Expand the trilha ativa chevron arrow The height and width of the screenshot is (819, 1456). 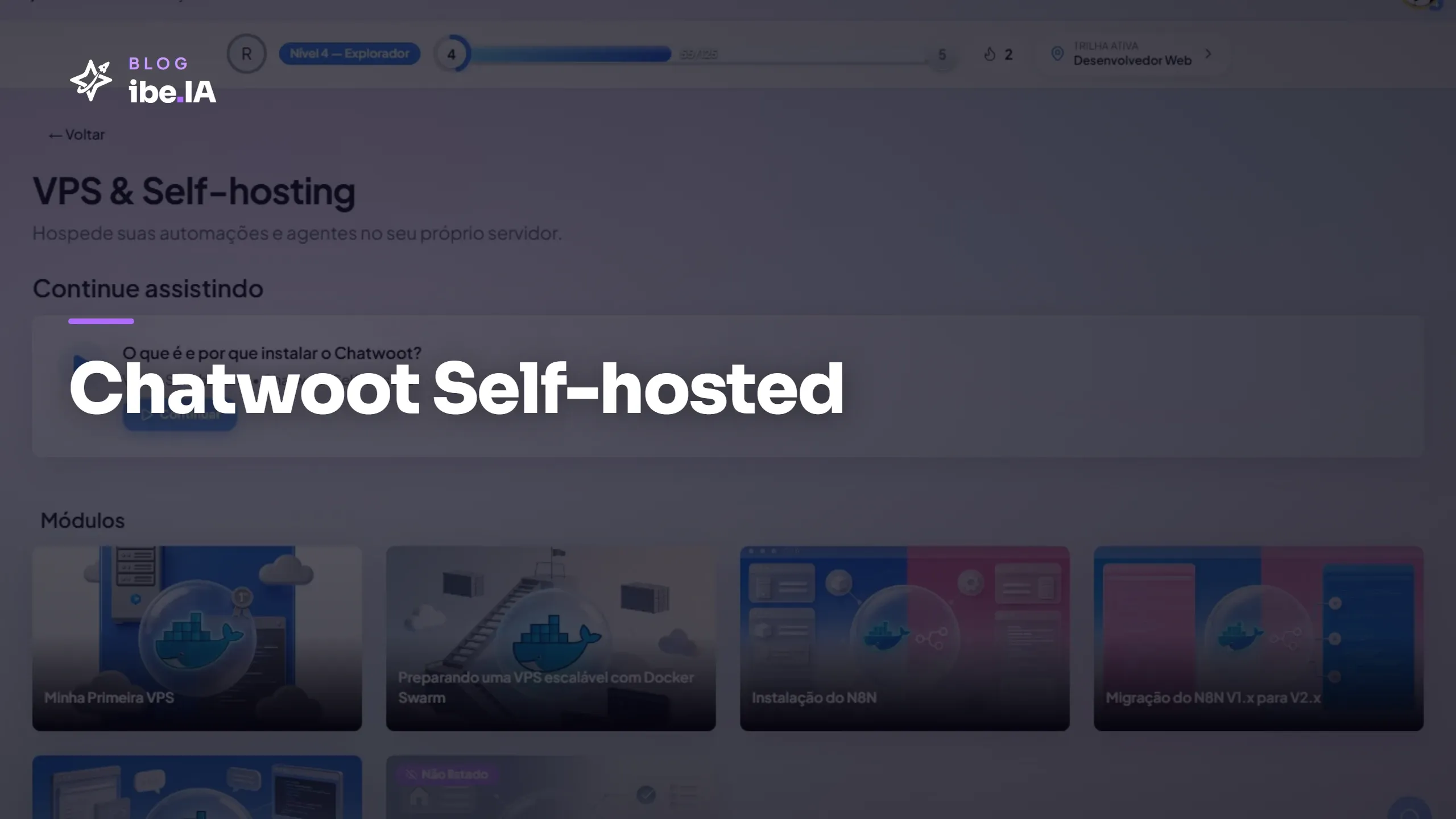pyautogui.click(x=1209, y=54)
